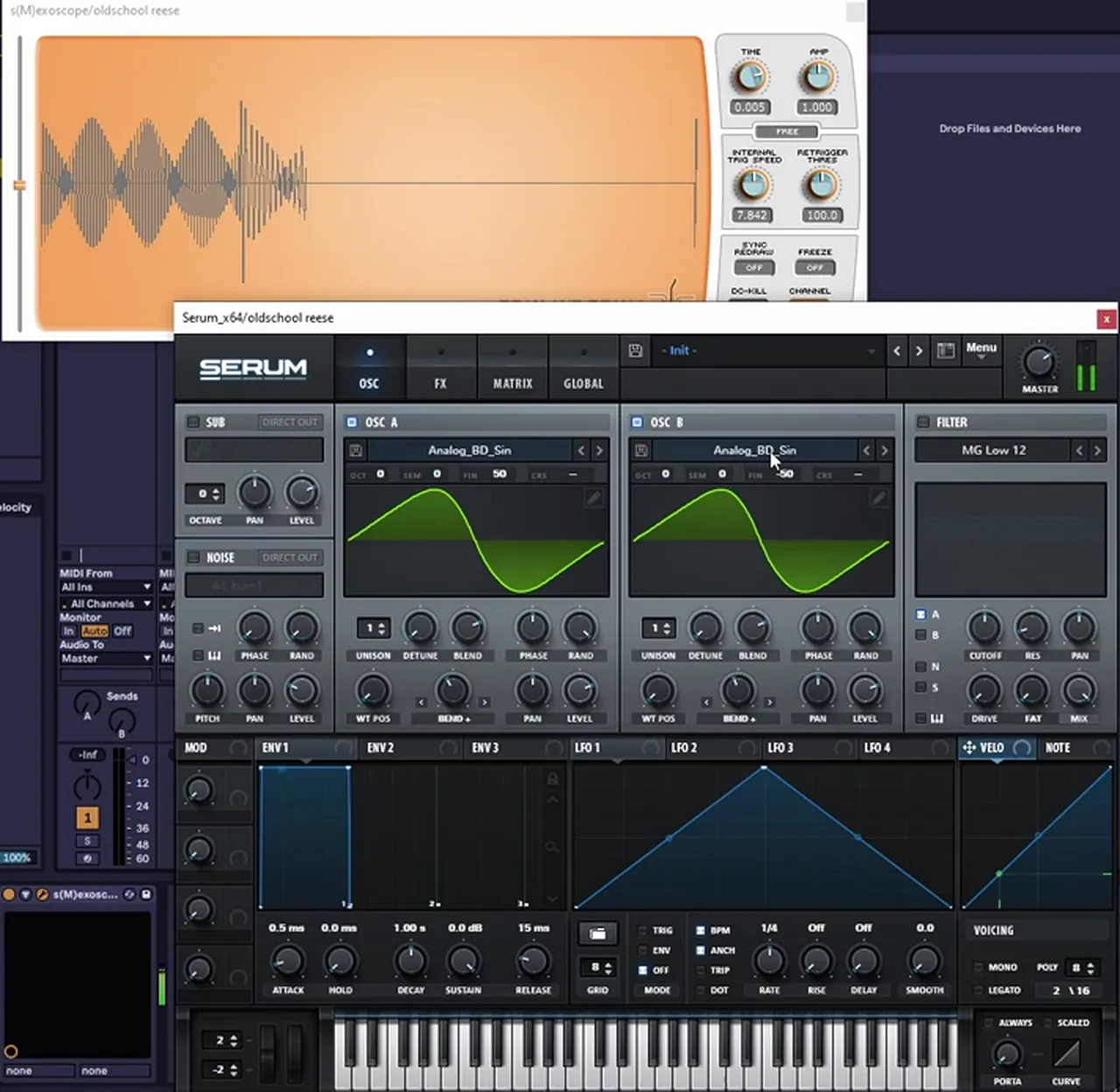Open OSC A wavetable selector Analog_BD_Sin
Screen dimensions: 1120x1092
[x=469, y=451]
